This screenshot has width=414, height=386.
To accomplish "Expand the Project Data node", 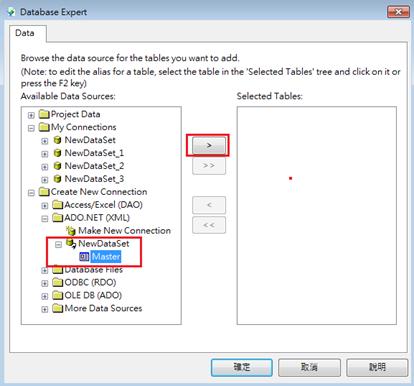I will click(x=31, y=115).
